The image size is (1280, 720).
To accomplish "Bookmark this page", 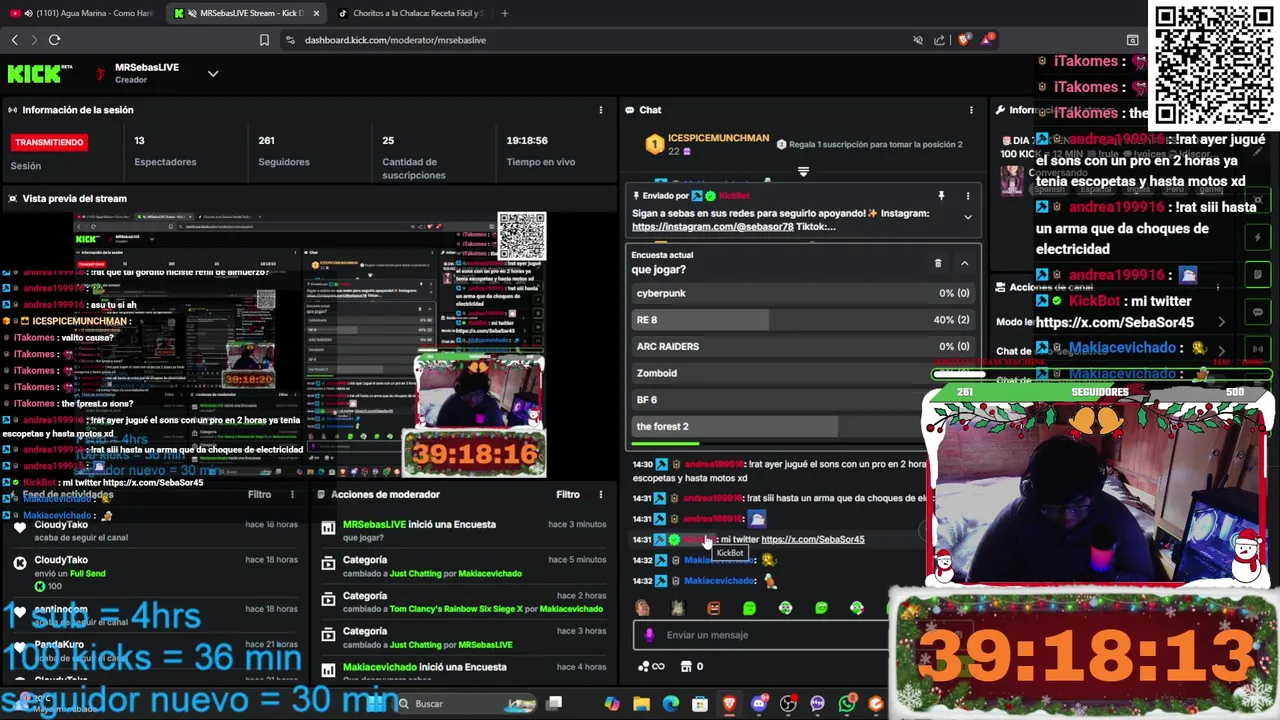I will click(264, 40).
